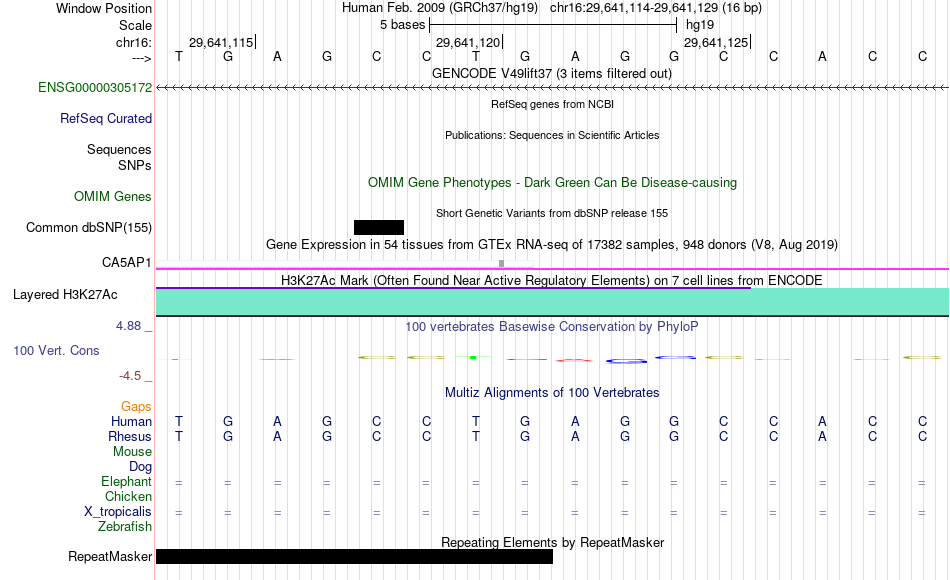Viewport: 950px width, 580px height.
Task: Open '100 vertebrates Basewise Conservation by PhyloP' title
Action: [552, 326]
